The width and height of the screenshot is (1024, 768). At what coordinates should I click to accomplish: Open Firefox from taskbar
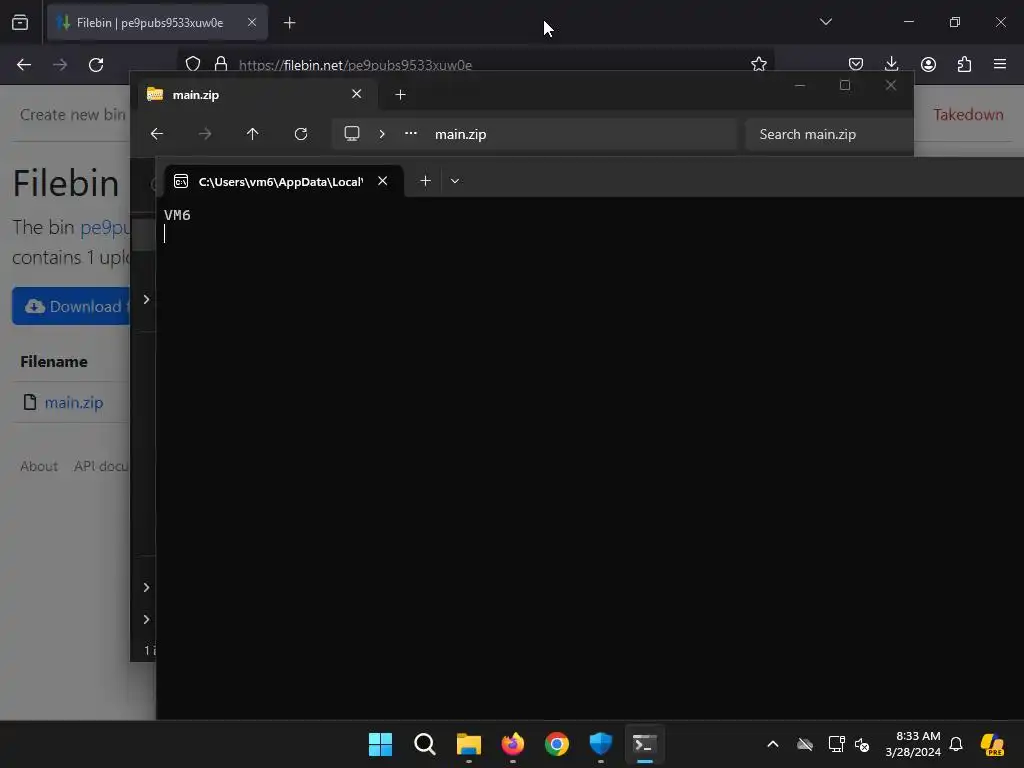(513, 744)
